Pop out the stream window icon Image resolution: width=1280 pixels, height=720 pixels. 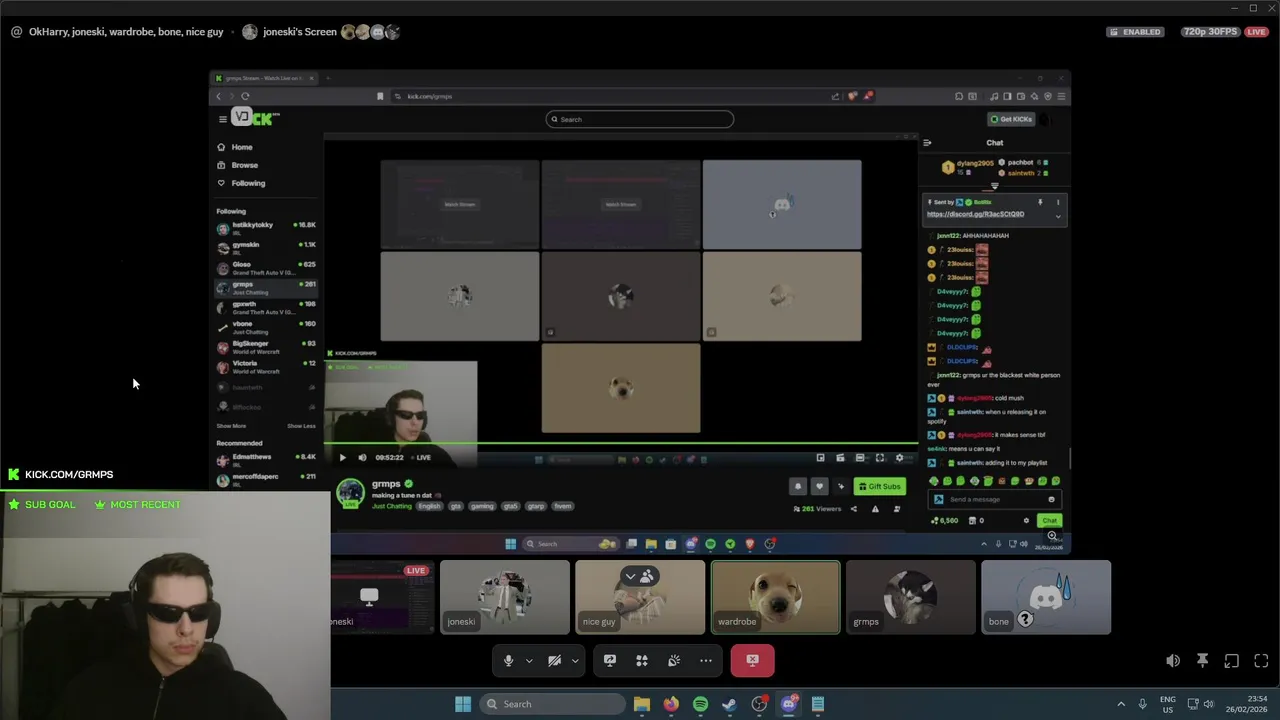[1232, 661]
